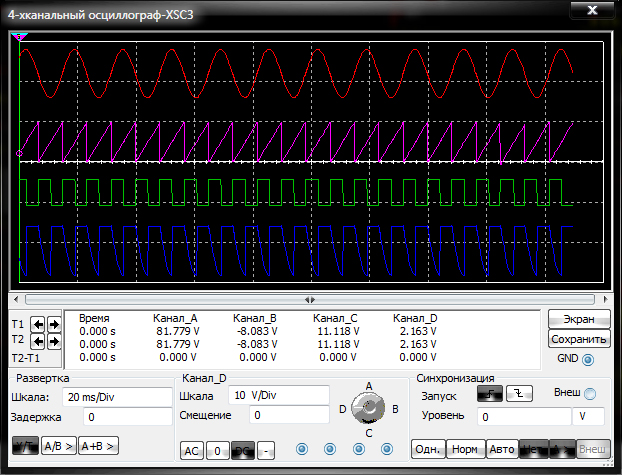This screenshot has width=622, height=475.
Task: Click the window resize grip at bottom-right corner
Action: point(608,463)
